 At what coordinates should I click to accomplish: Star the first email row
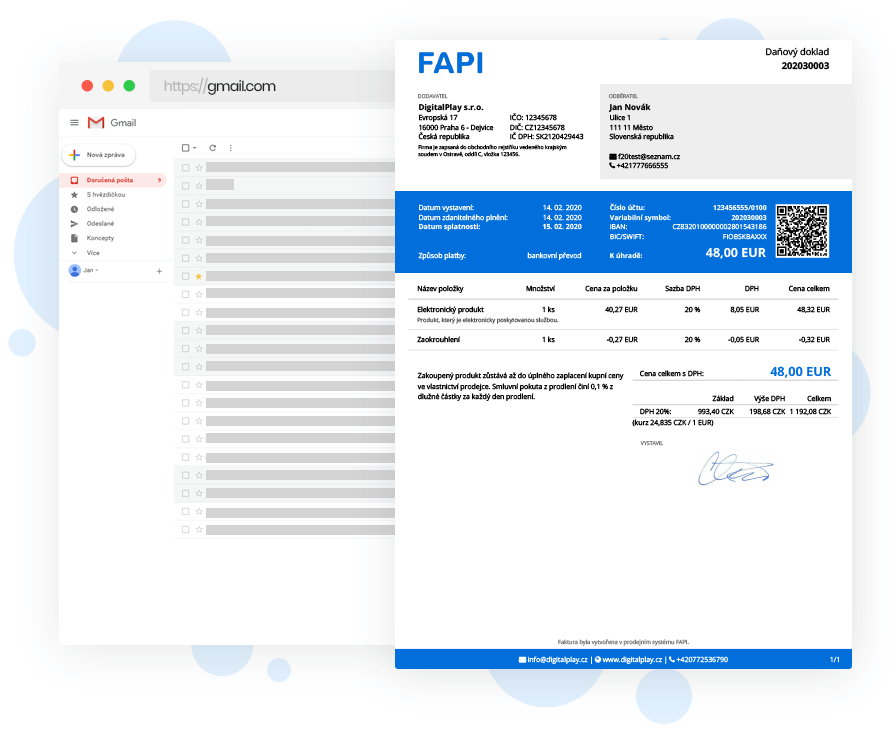199,167
